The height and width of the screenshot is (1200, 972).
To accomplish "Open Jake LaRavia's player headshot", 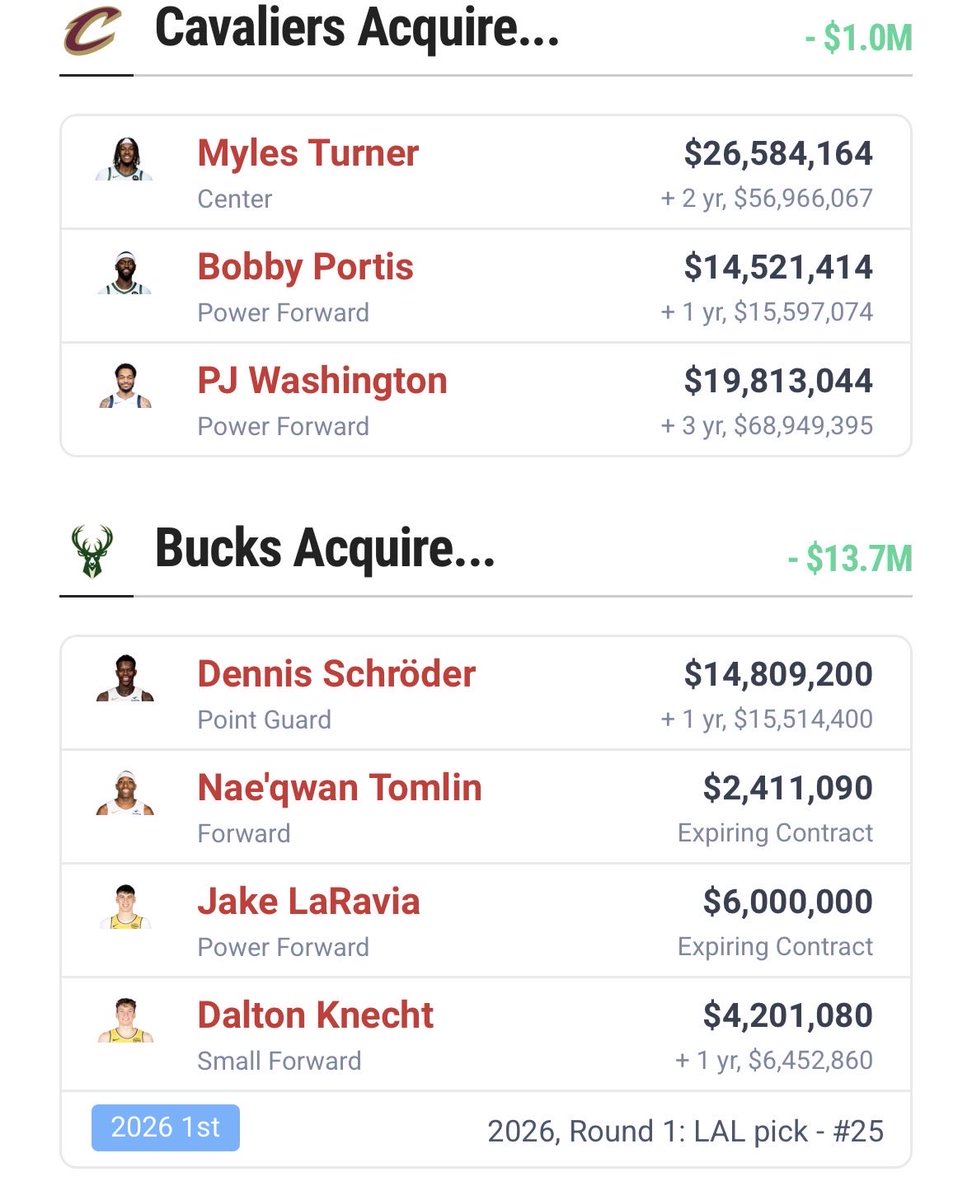I will pyautogui.click(x=125, y=907).
